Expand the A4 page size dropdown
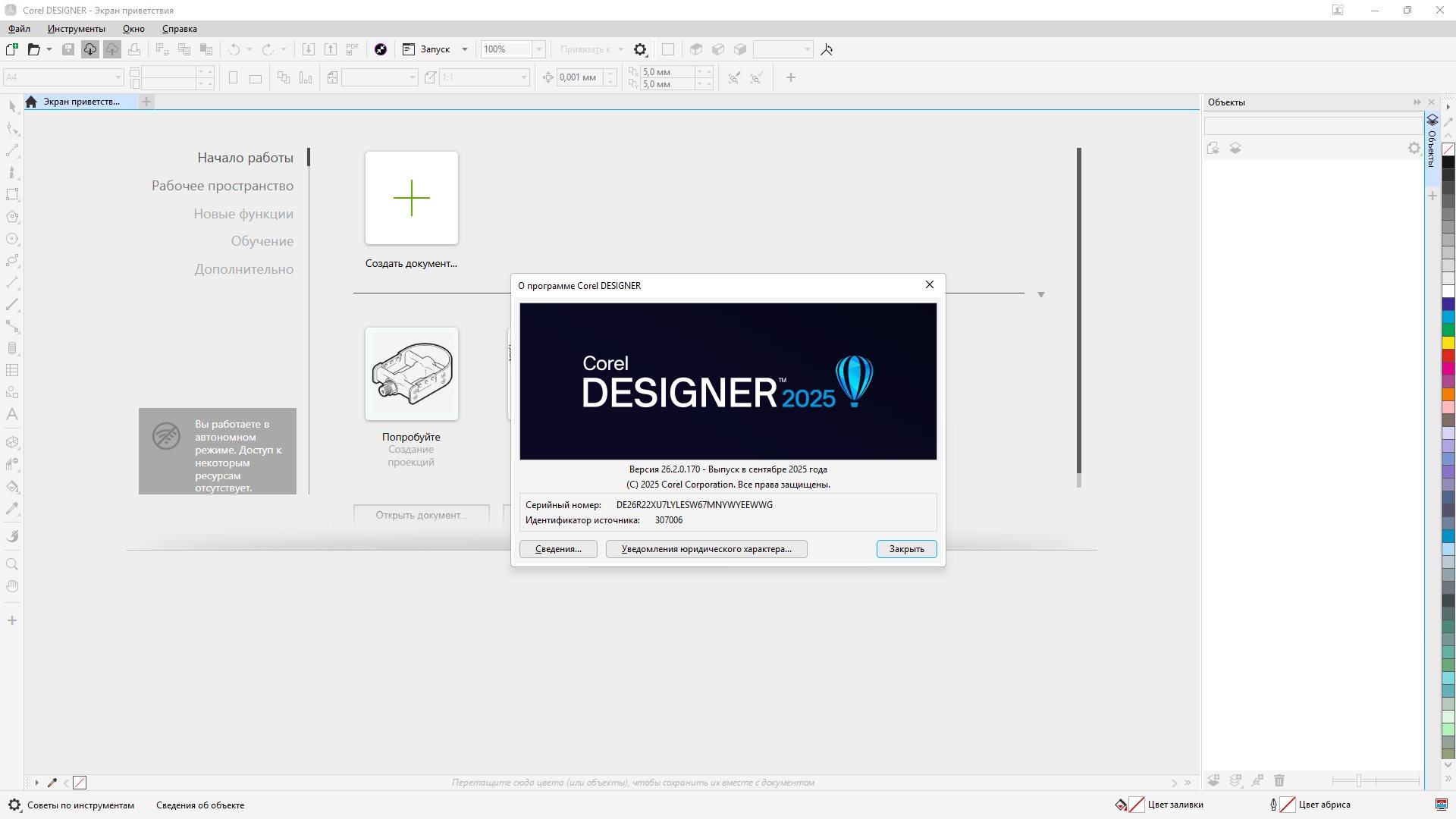The width and height of the screenshot is (1456, 819). [118, 77]
